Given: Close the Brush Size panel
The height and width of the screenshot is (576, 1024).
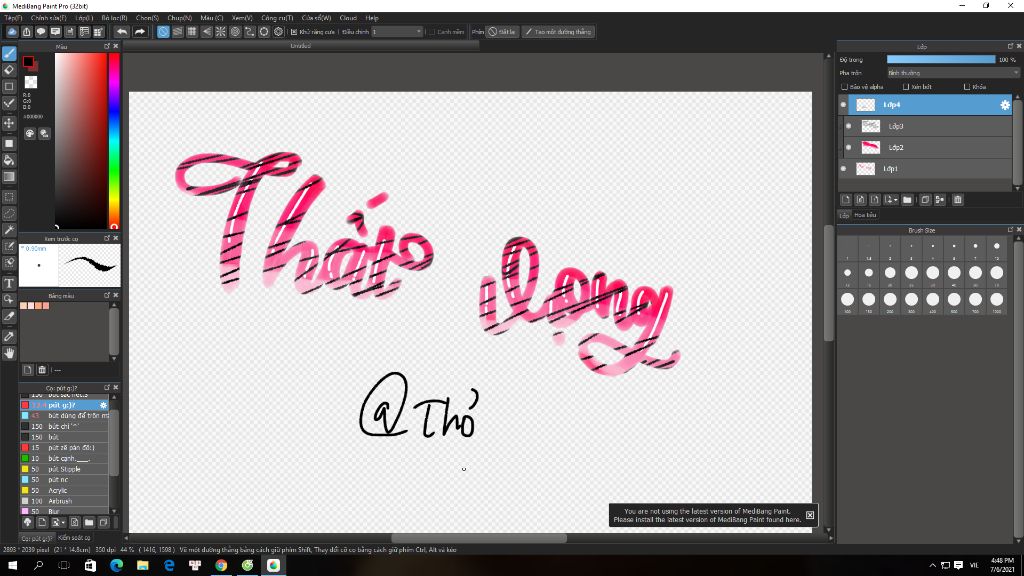Looking at the screenshot, I should 1019,230.
